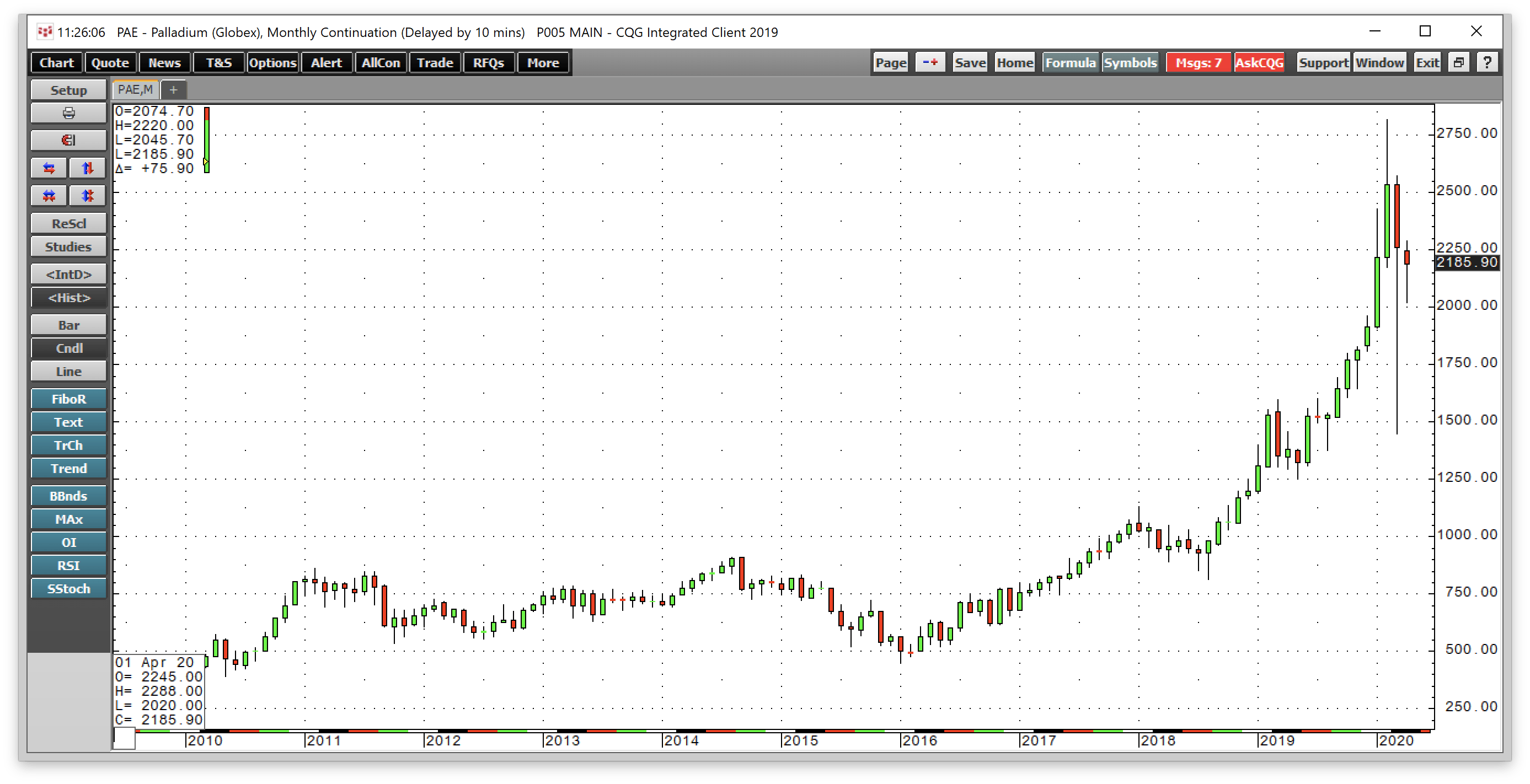Switch chart type to Cndl candlestick
Screen dimensions: 1530x784
(x=68, y=348)
